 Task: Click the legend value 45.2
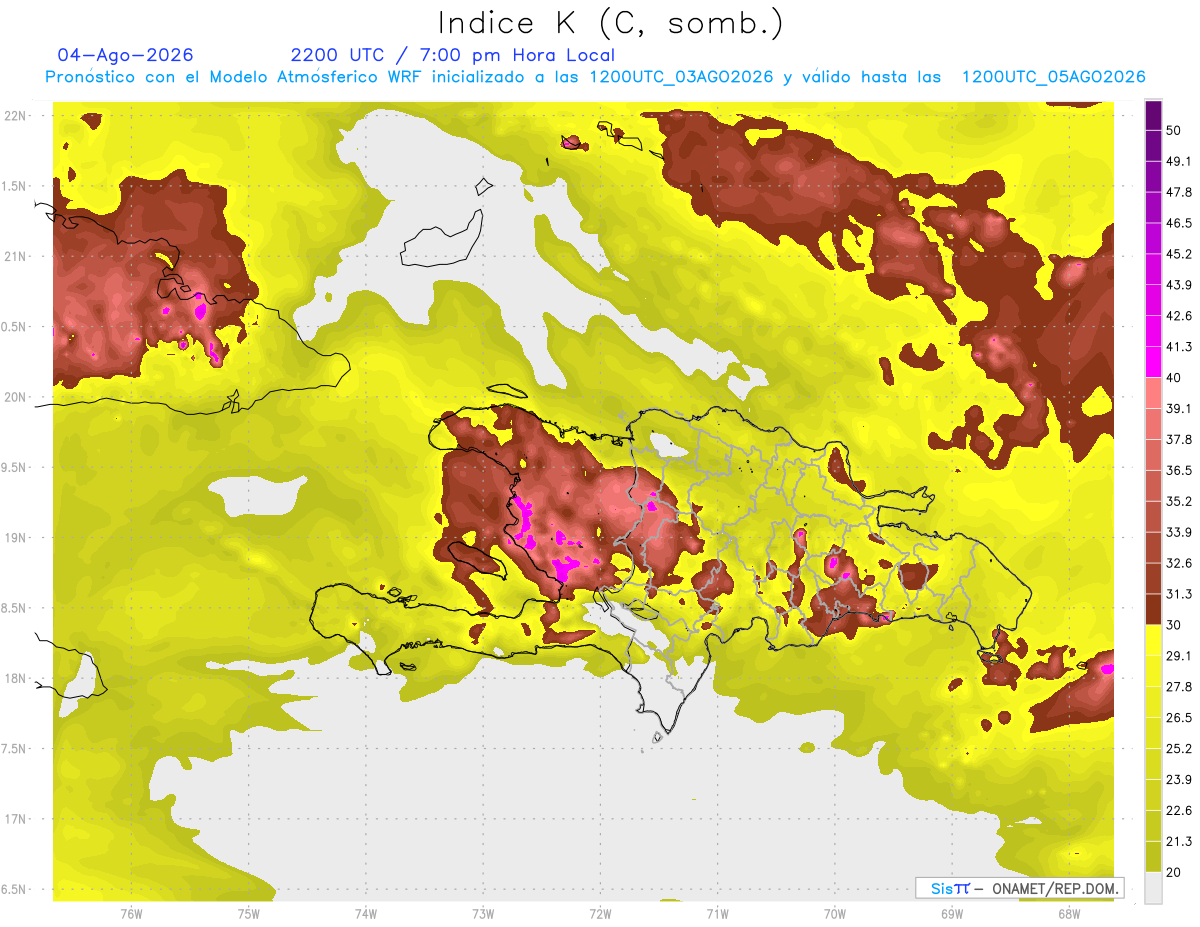click(x=1179, y=254)
